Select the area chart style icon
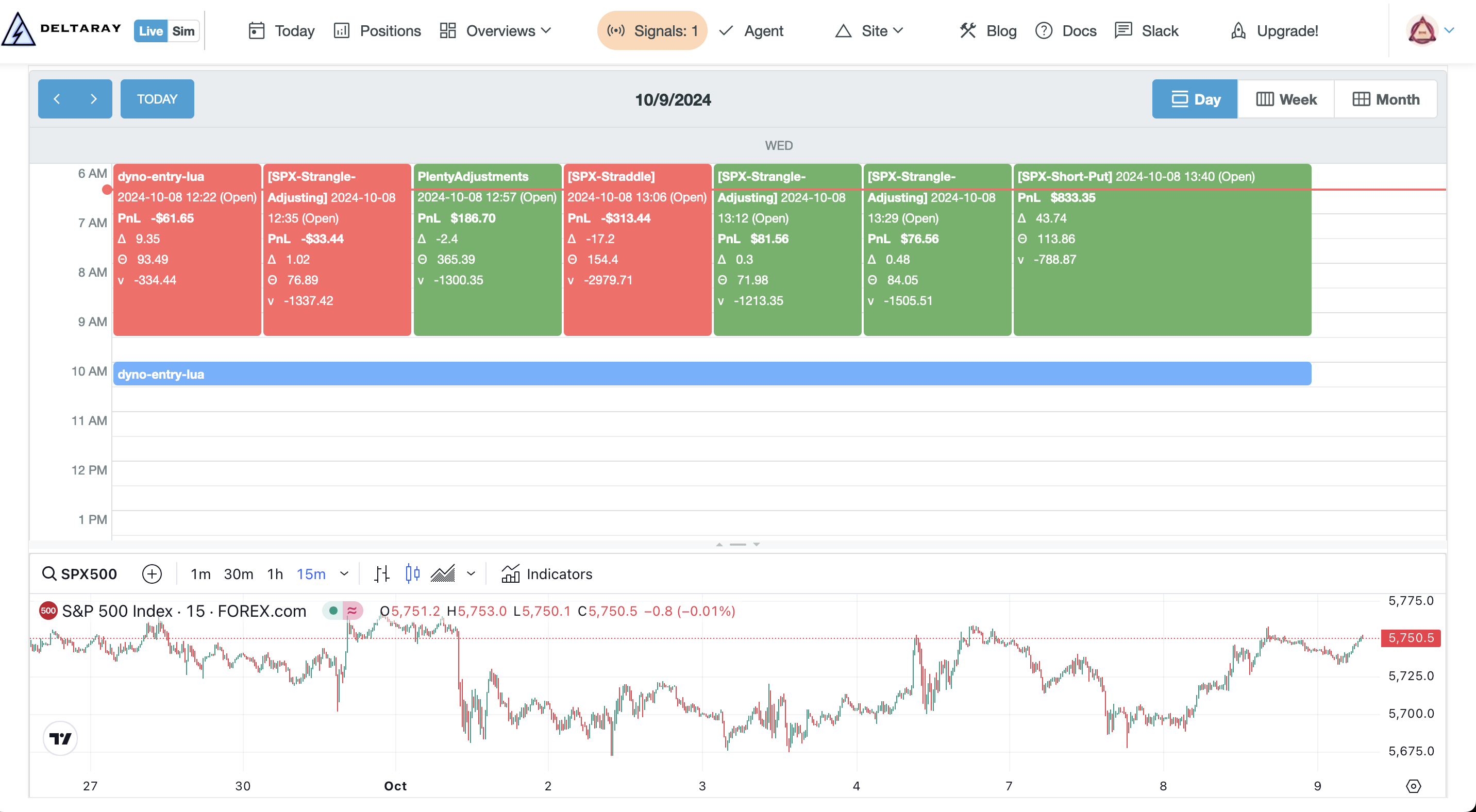This screenshot has height=812, width=1476. [x=443, y=574]
